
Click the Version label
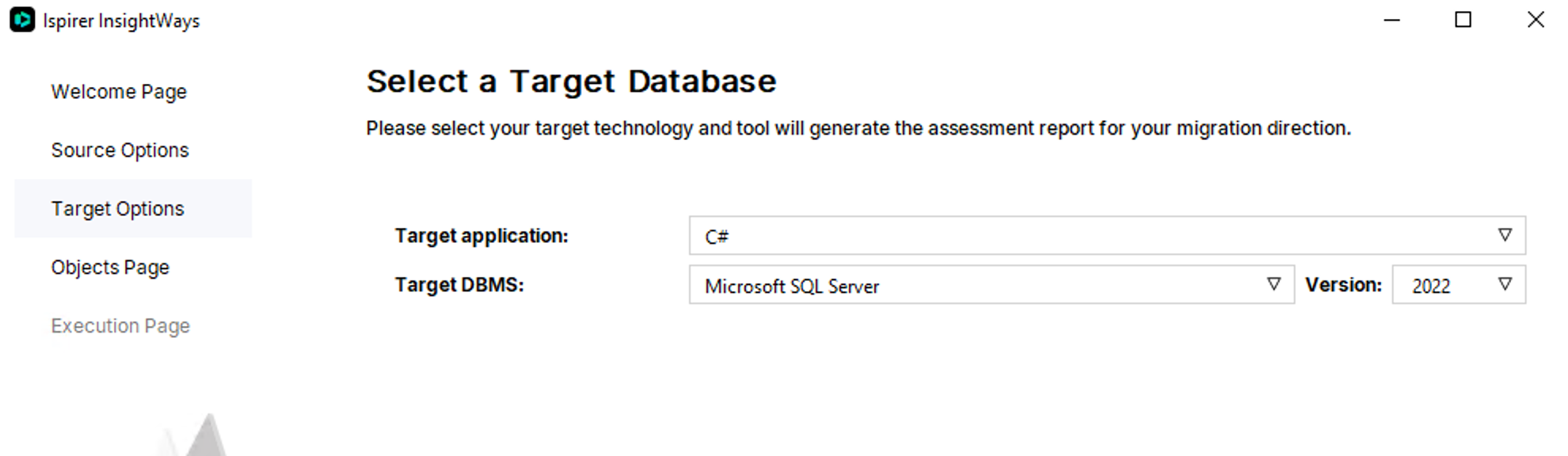(x=1343, y=285)
